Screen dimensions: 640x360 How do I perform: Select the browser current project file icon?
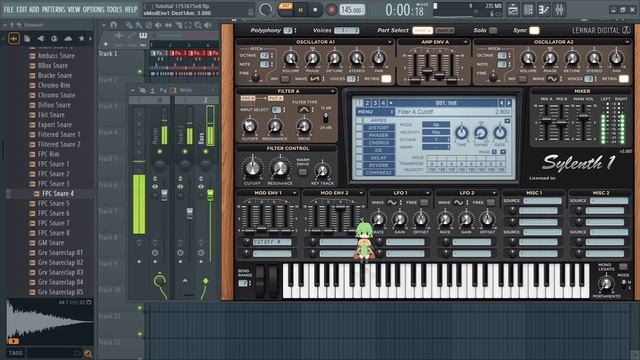point(27,38)
